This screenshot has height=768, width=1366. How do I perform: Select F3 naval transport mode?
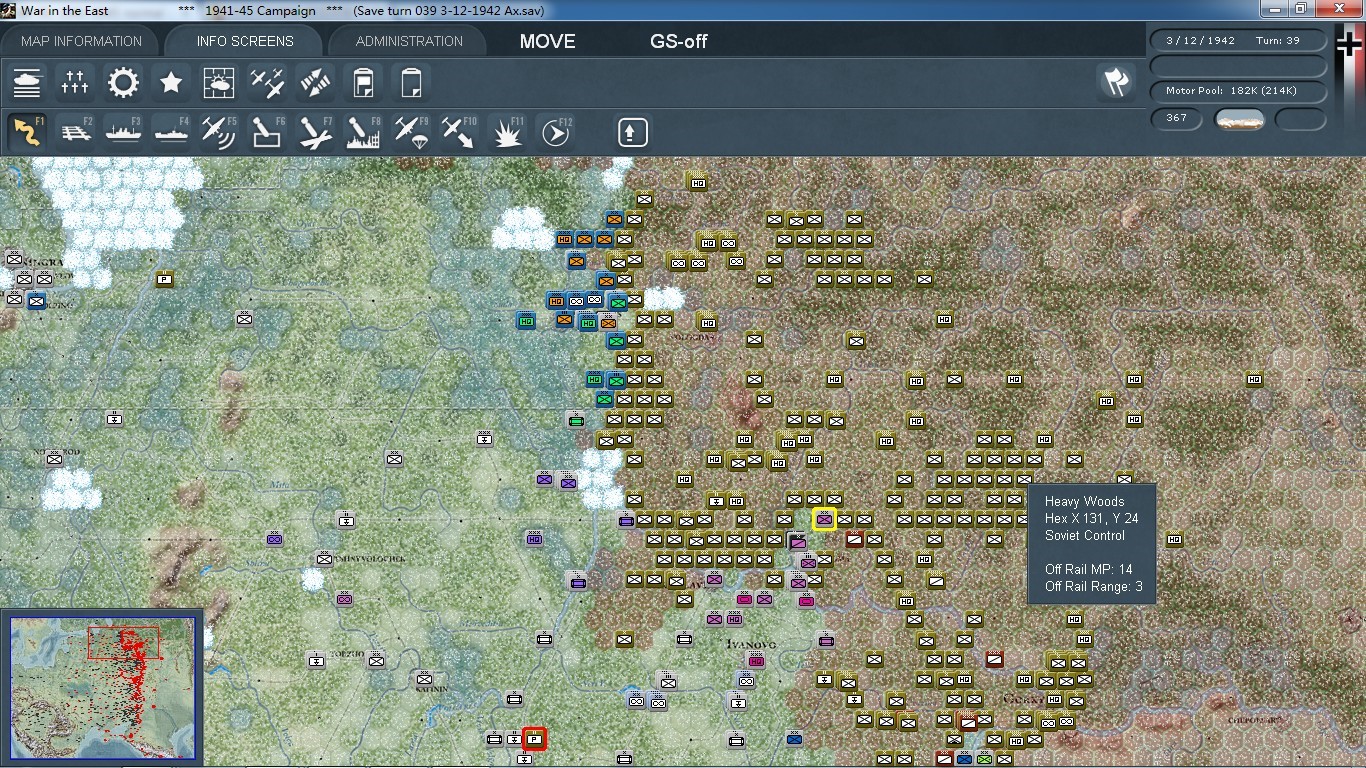tap(123, 132)
